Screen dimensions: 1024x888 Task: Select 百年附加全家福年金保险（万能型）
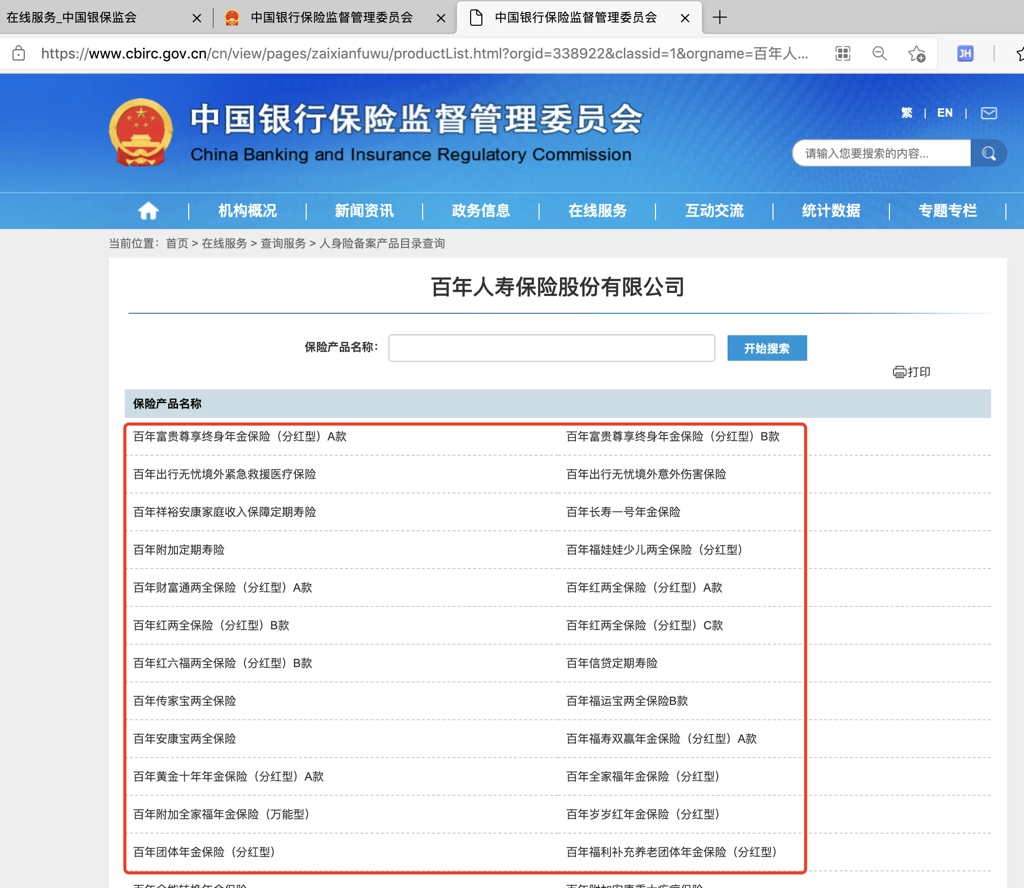(223, 815)
